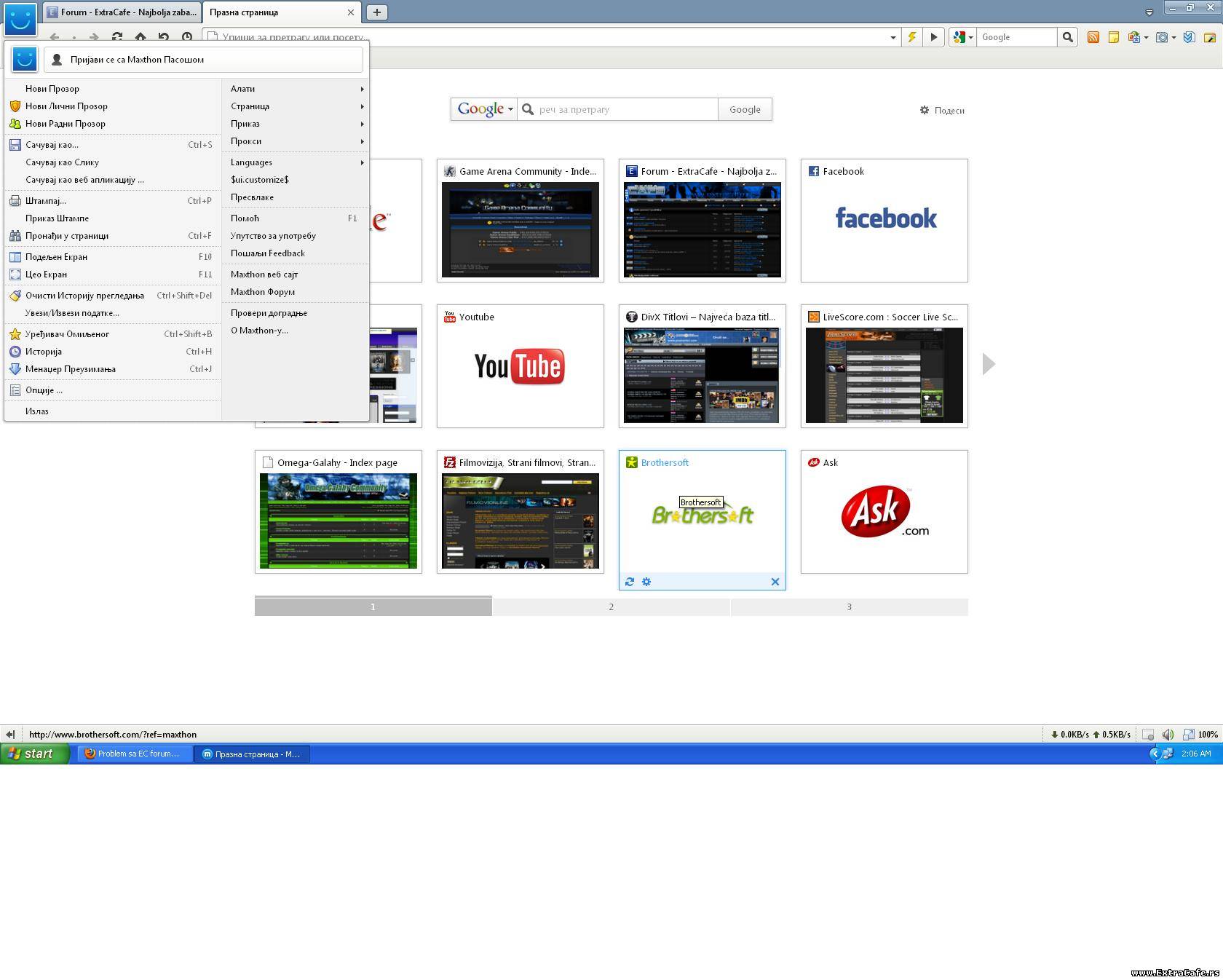
Task: Click the Подеси settings link
Action: 943,111
